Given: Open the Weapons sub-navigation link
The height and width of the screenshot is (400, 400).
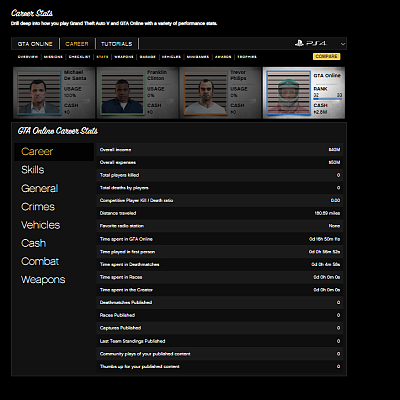Looking at the screenshot, I should coord(124,57).
